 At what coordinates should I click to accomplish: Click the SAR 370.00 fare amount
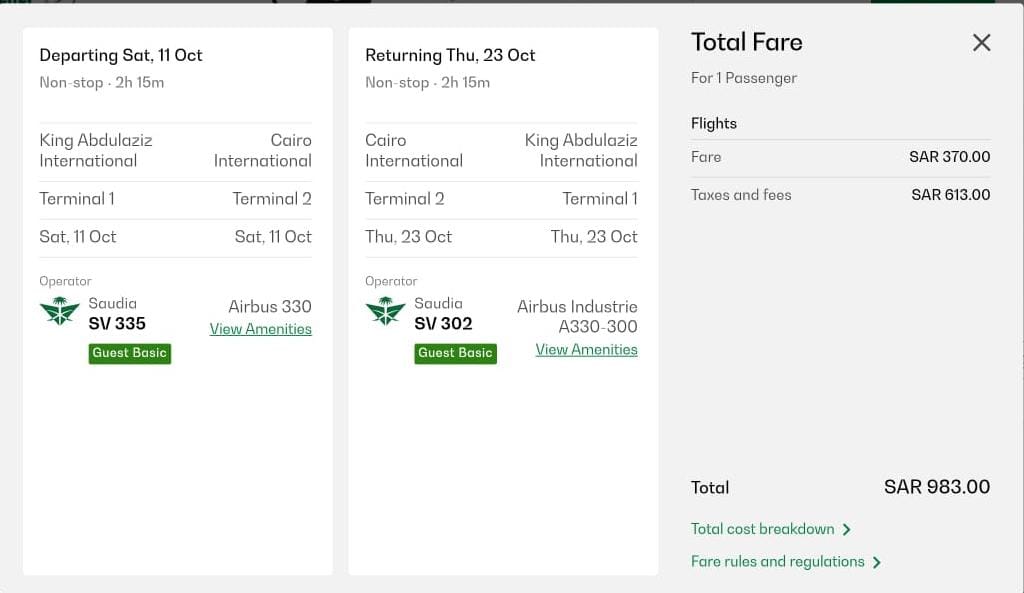[x=949, y=157]
